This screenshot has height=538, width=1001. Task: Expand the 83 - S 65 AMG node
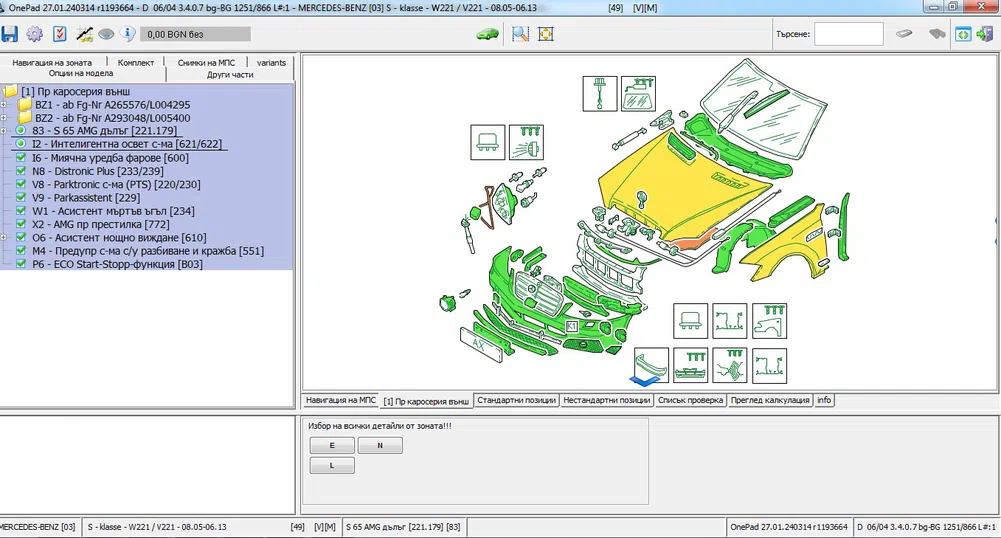click(x=3, y=131)
